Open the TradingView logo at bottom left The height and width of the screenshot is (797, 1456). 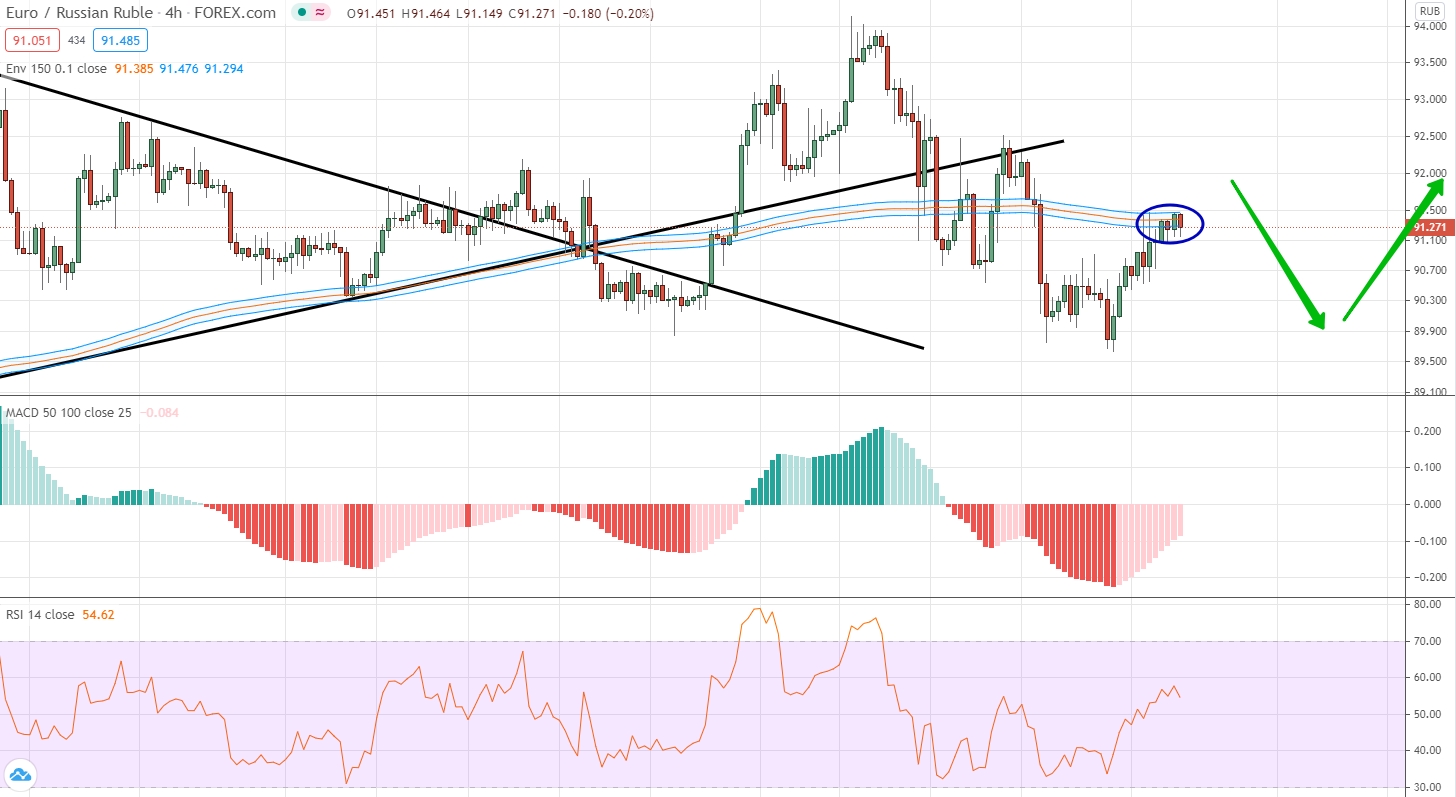tap(20, 774)
